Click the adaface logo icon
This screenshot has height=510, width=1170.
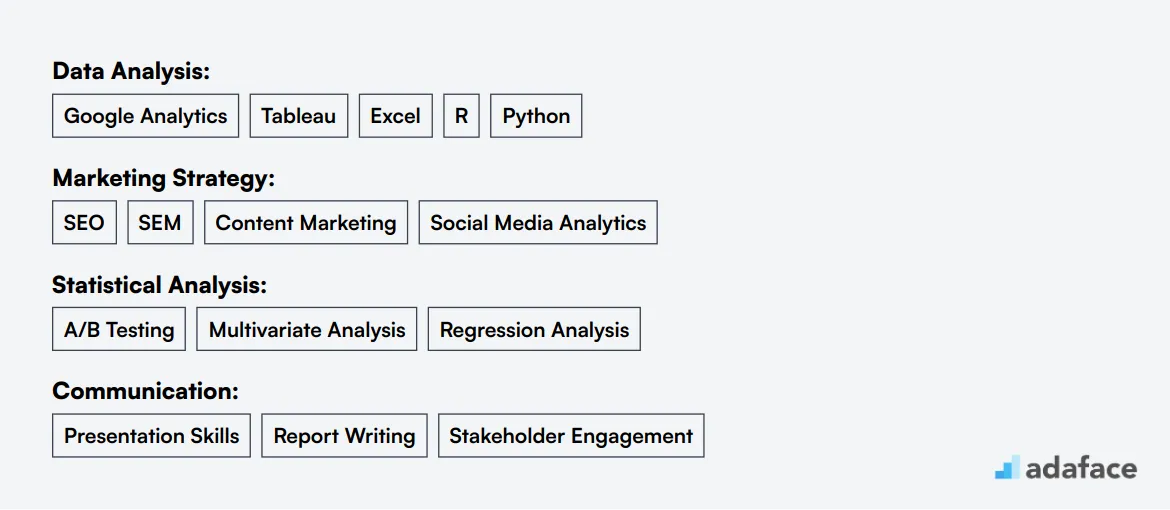tap(1007, 467)
